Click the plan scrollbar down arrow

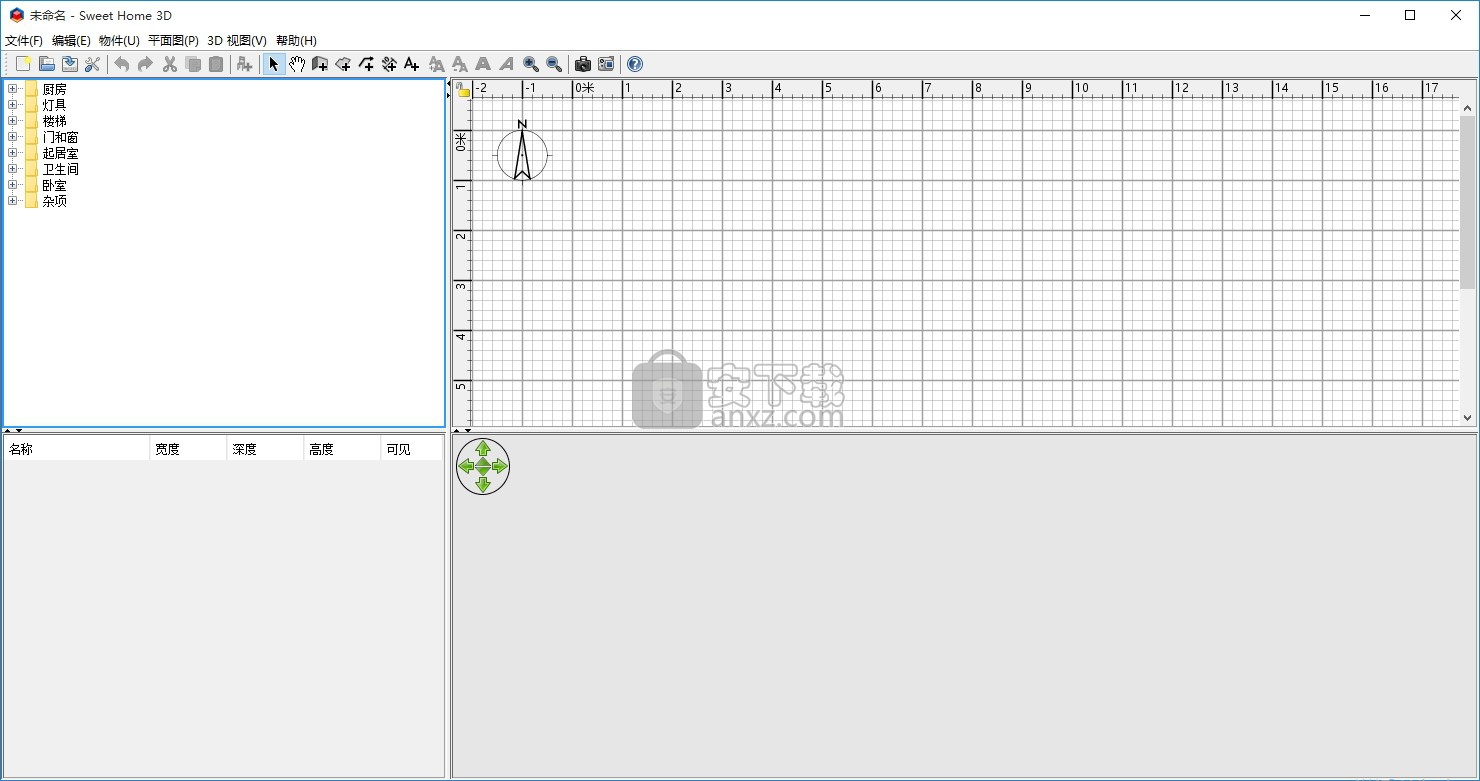coord(1468,418)
